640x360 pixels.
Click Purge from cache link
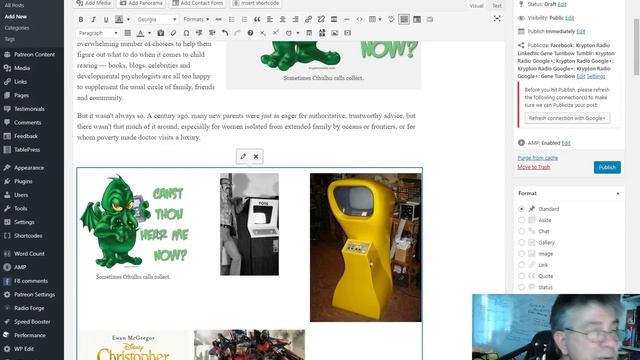[x=538, y=158]
